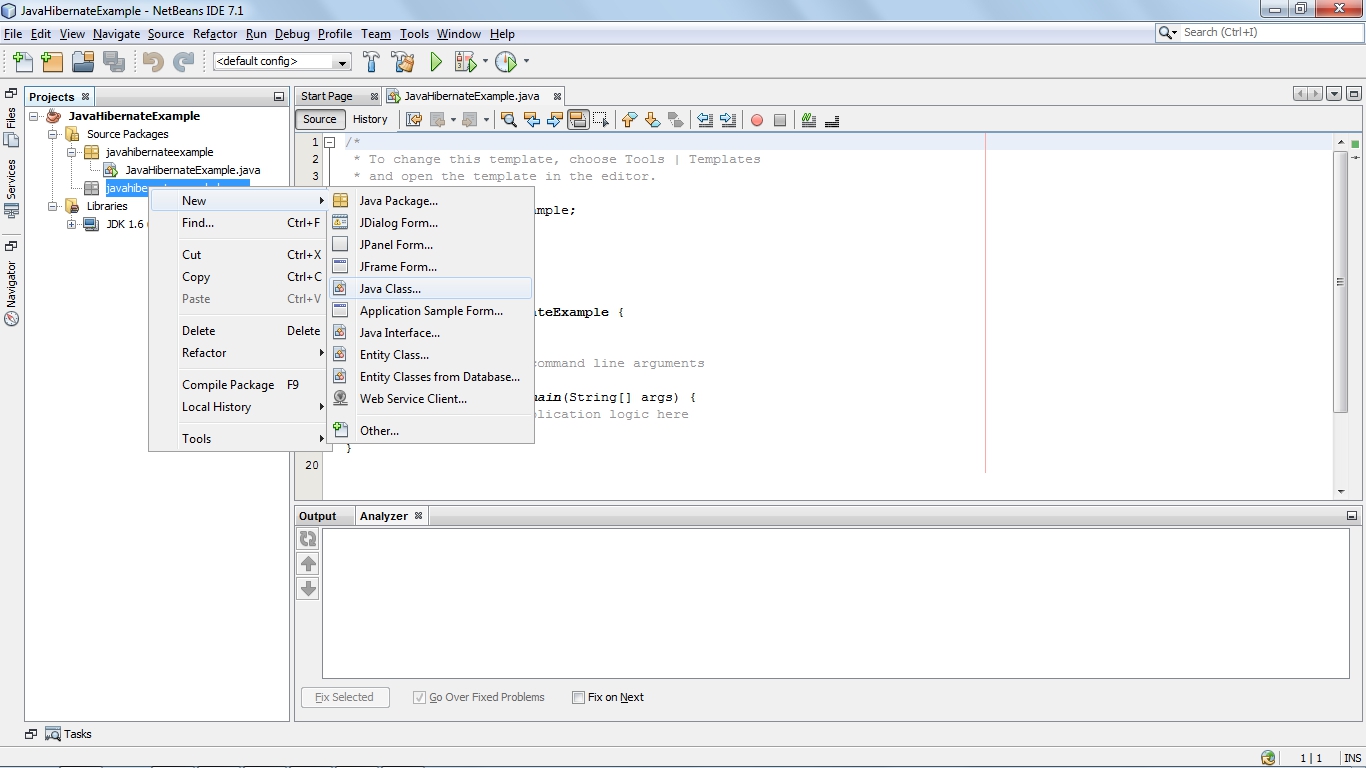Click Shift Line Left icon
Screen dimensions: 1366x768
705,120
